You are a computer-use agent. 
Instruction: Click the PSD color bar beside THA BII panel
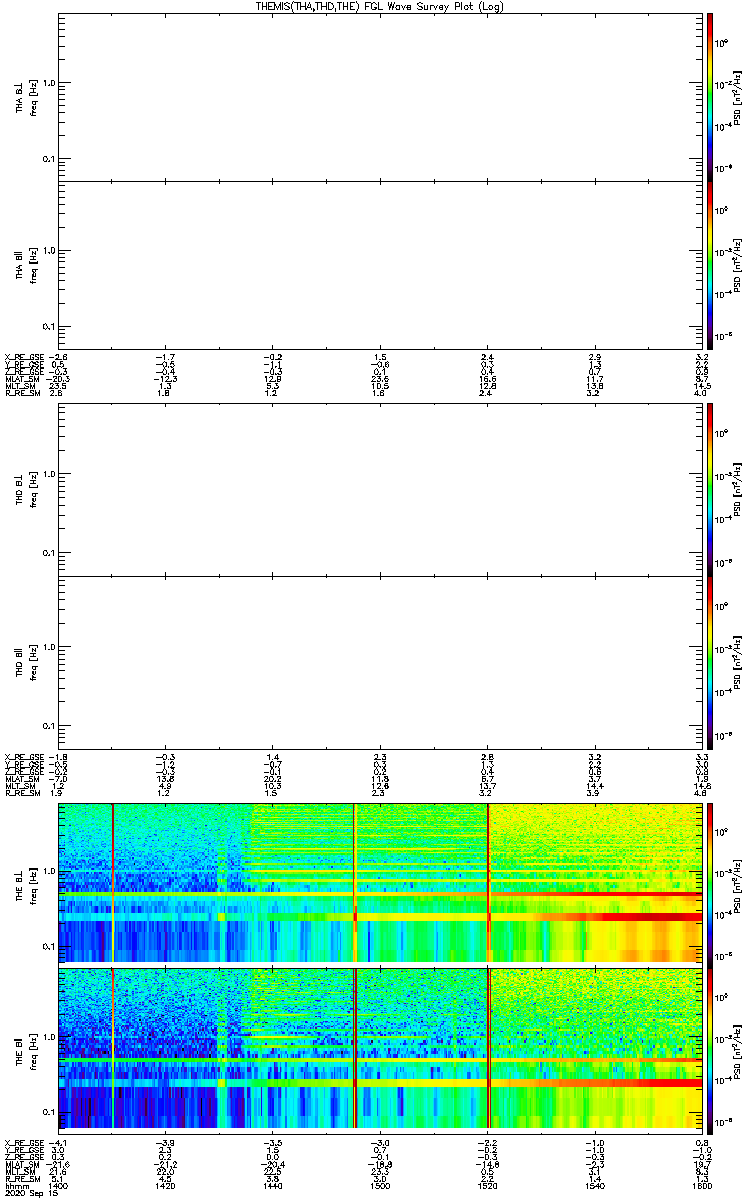(x=710, y=266)
